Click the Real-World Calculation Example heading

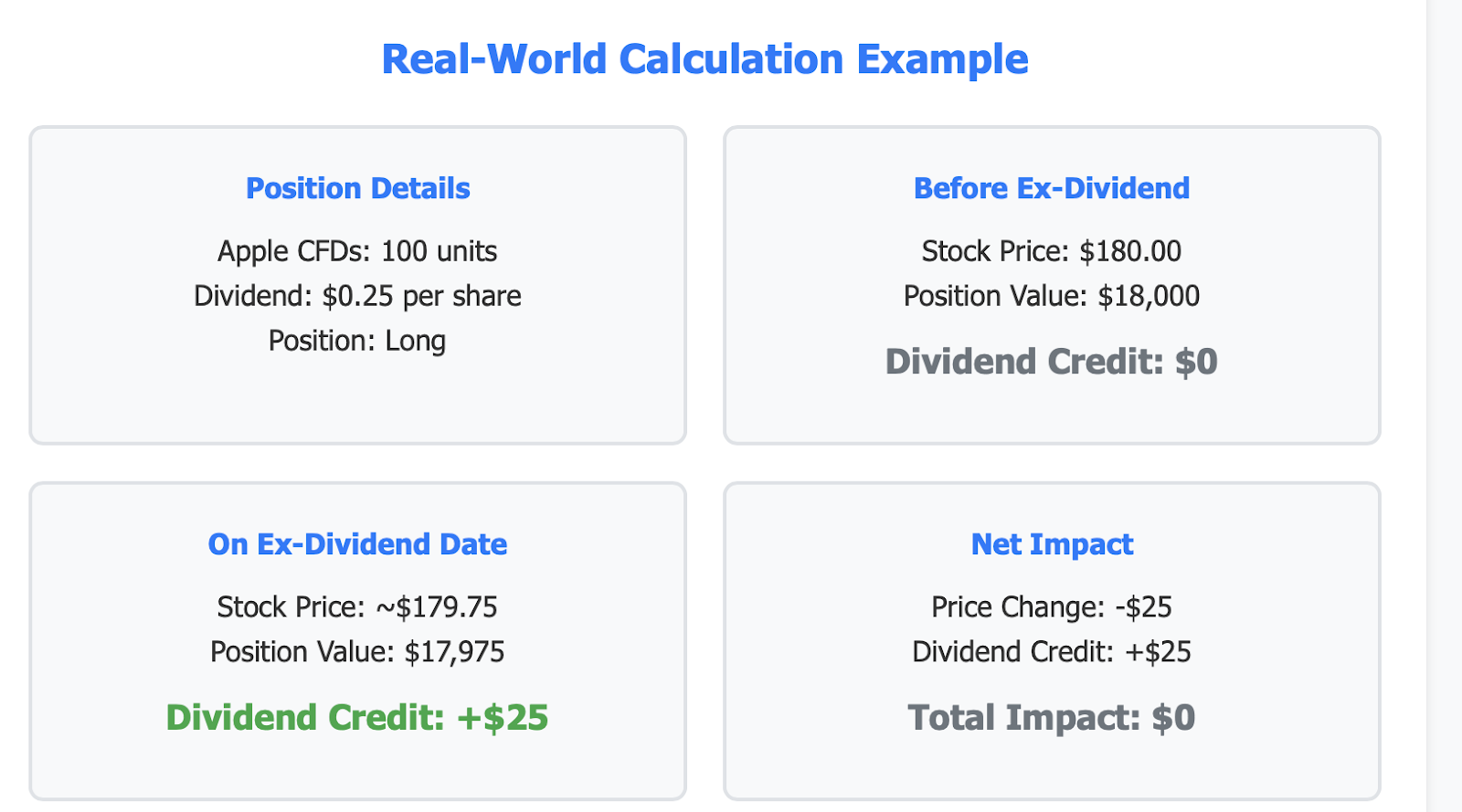point(705,59)
